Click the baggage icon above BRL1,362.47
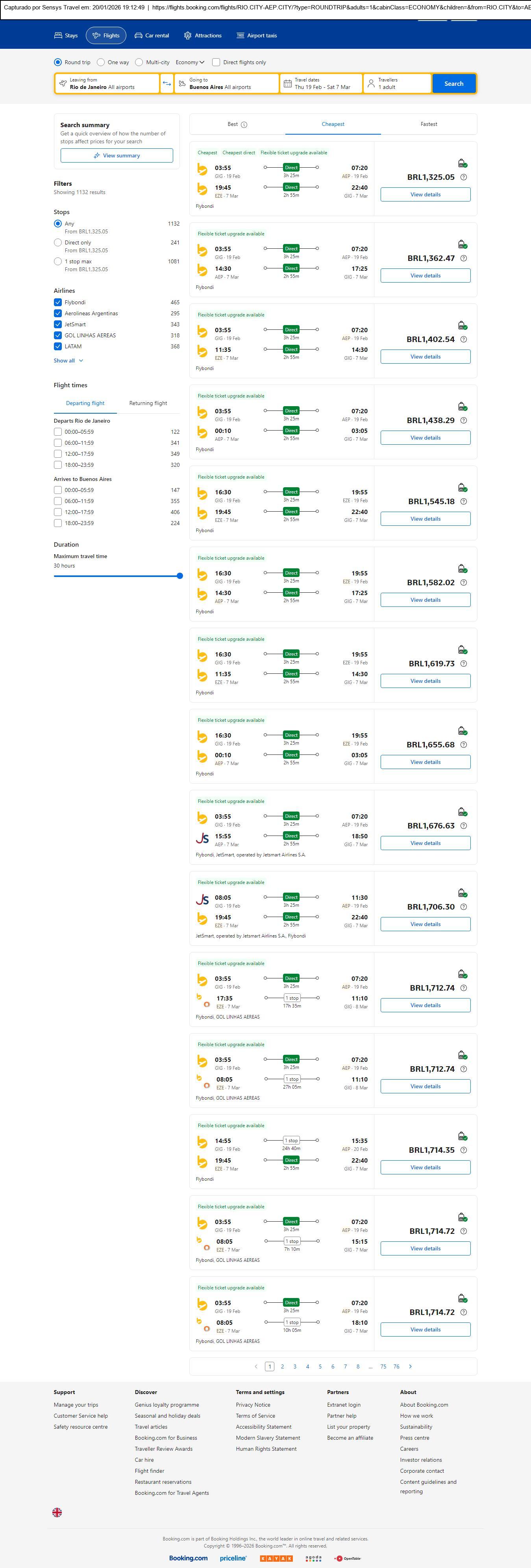 462,244
